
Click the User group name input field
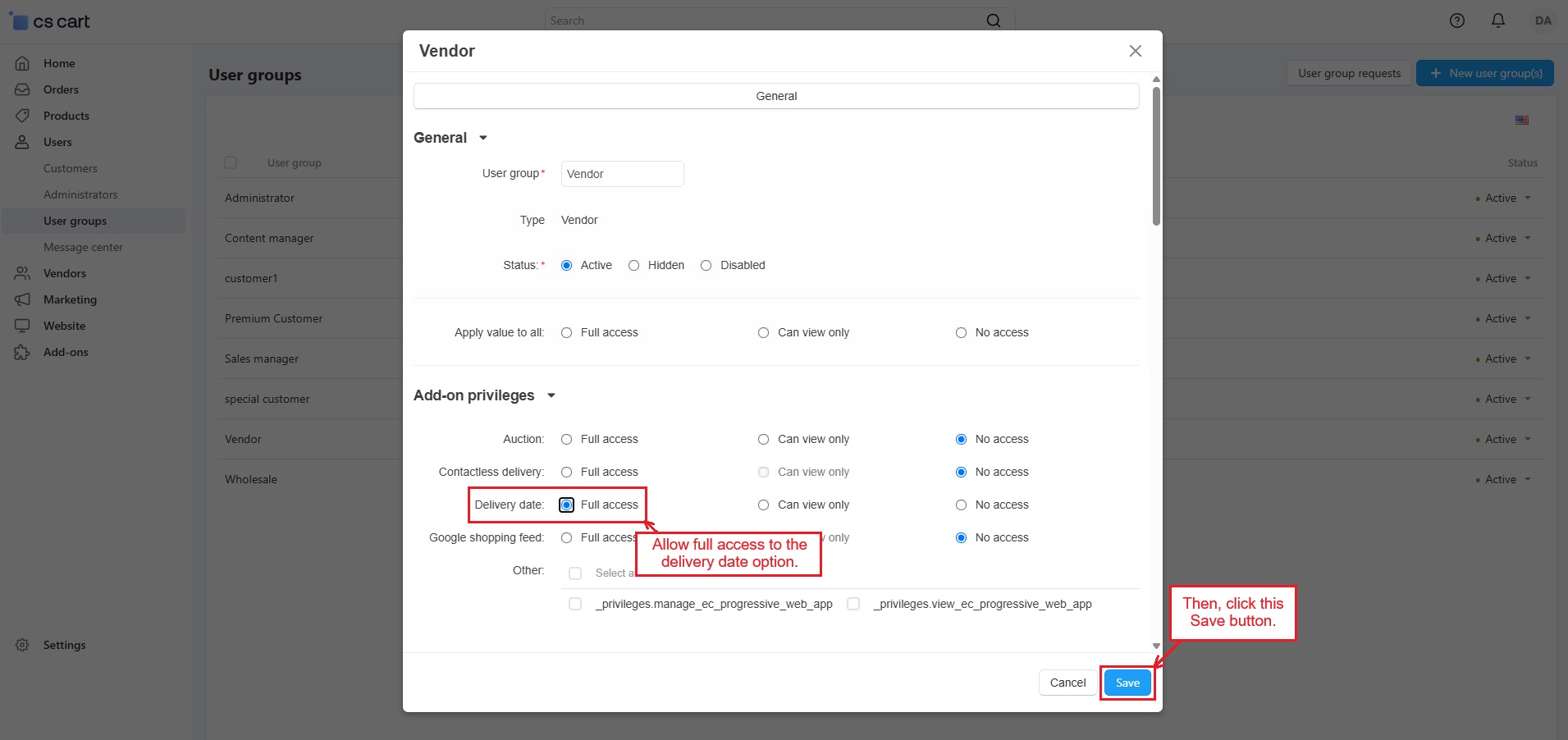(x=622, y=174)
